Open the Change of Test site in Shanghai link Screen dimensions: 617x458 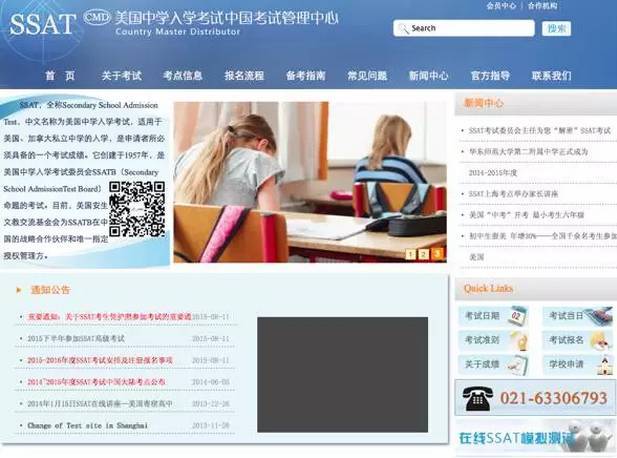pos(87,425)
